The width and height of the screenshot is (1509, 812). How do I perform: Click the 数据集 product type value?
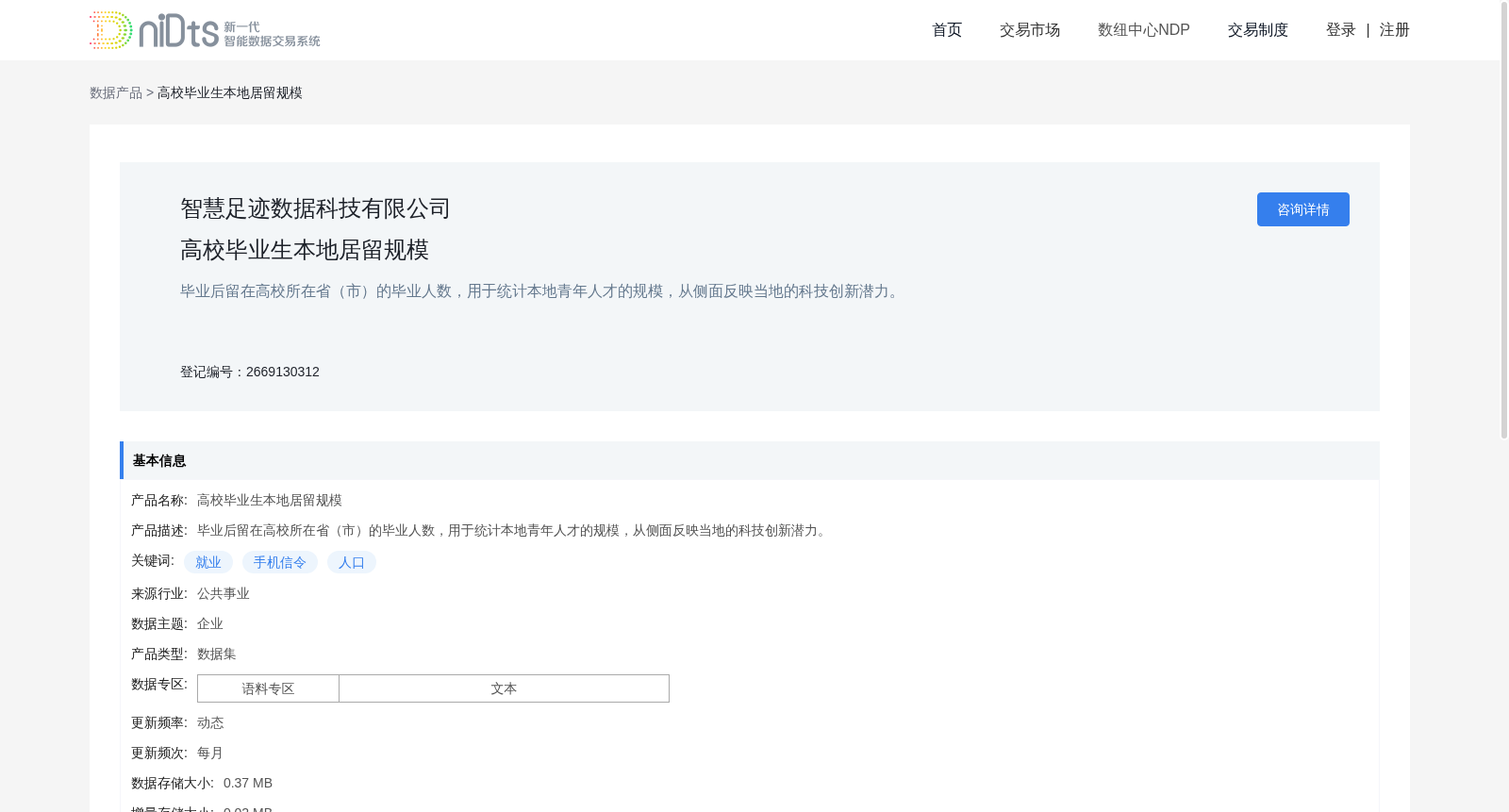217,654
